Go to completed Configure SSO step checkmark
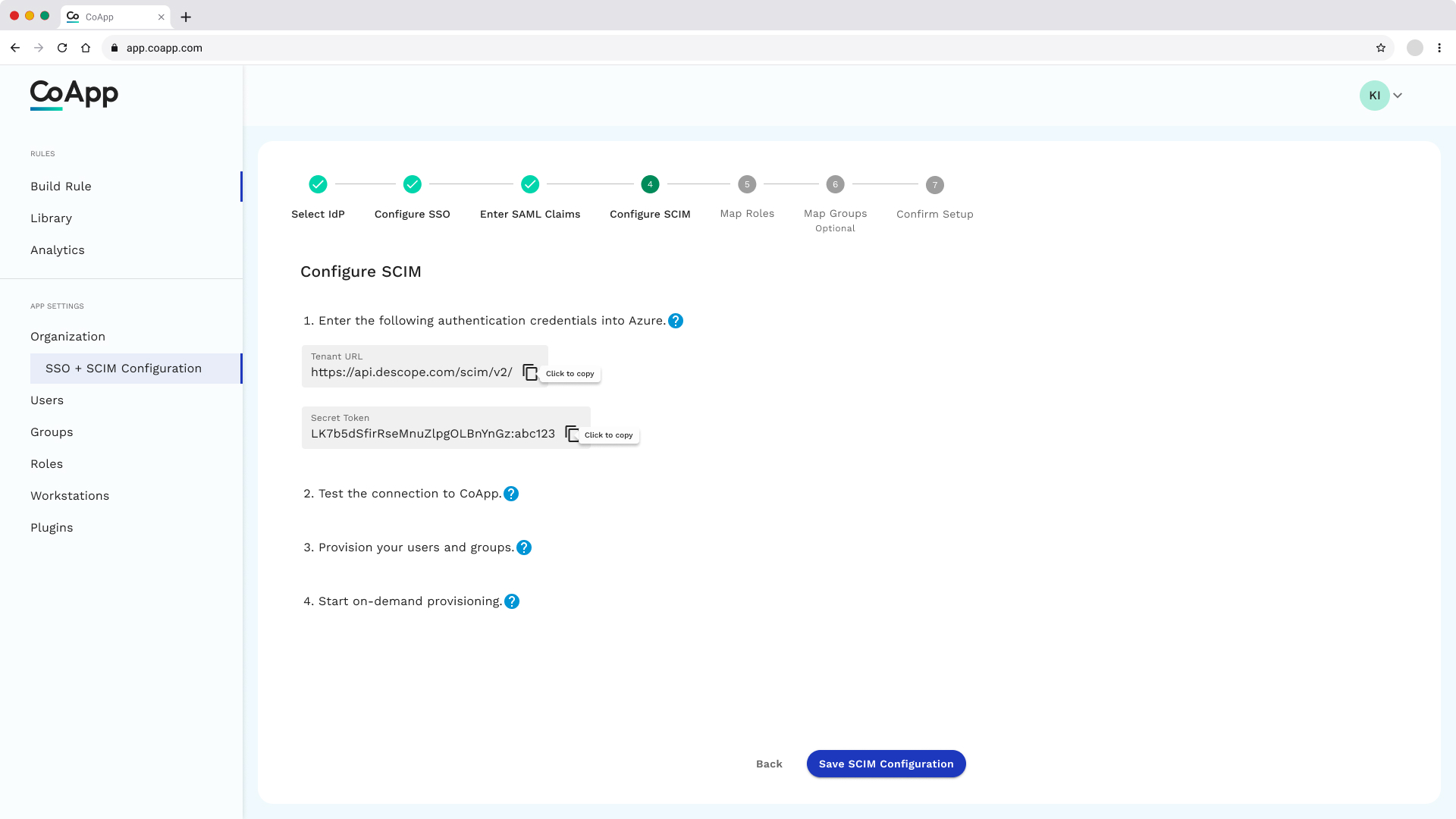This screenshot has height=819, width=1456. tap(412, 184)
